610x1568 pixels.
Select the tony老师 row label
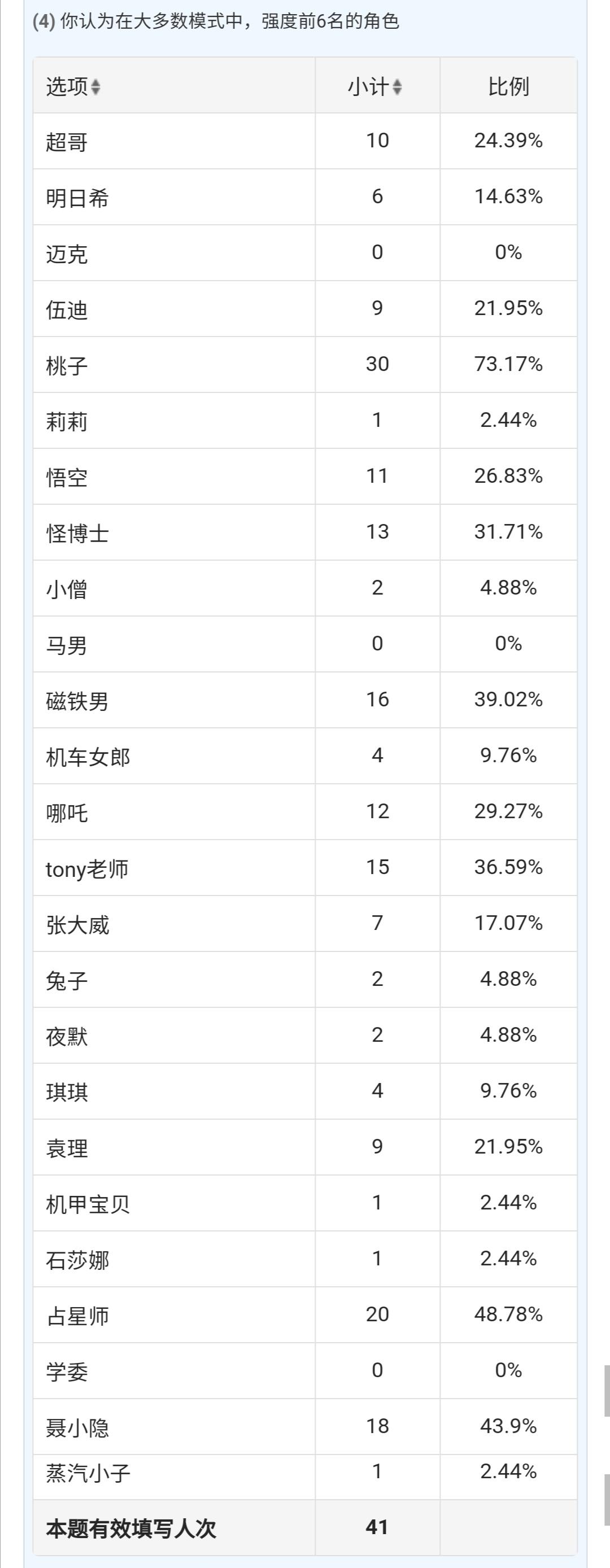(x=87, y=868)
